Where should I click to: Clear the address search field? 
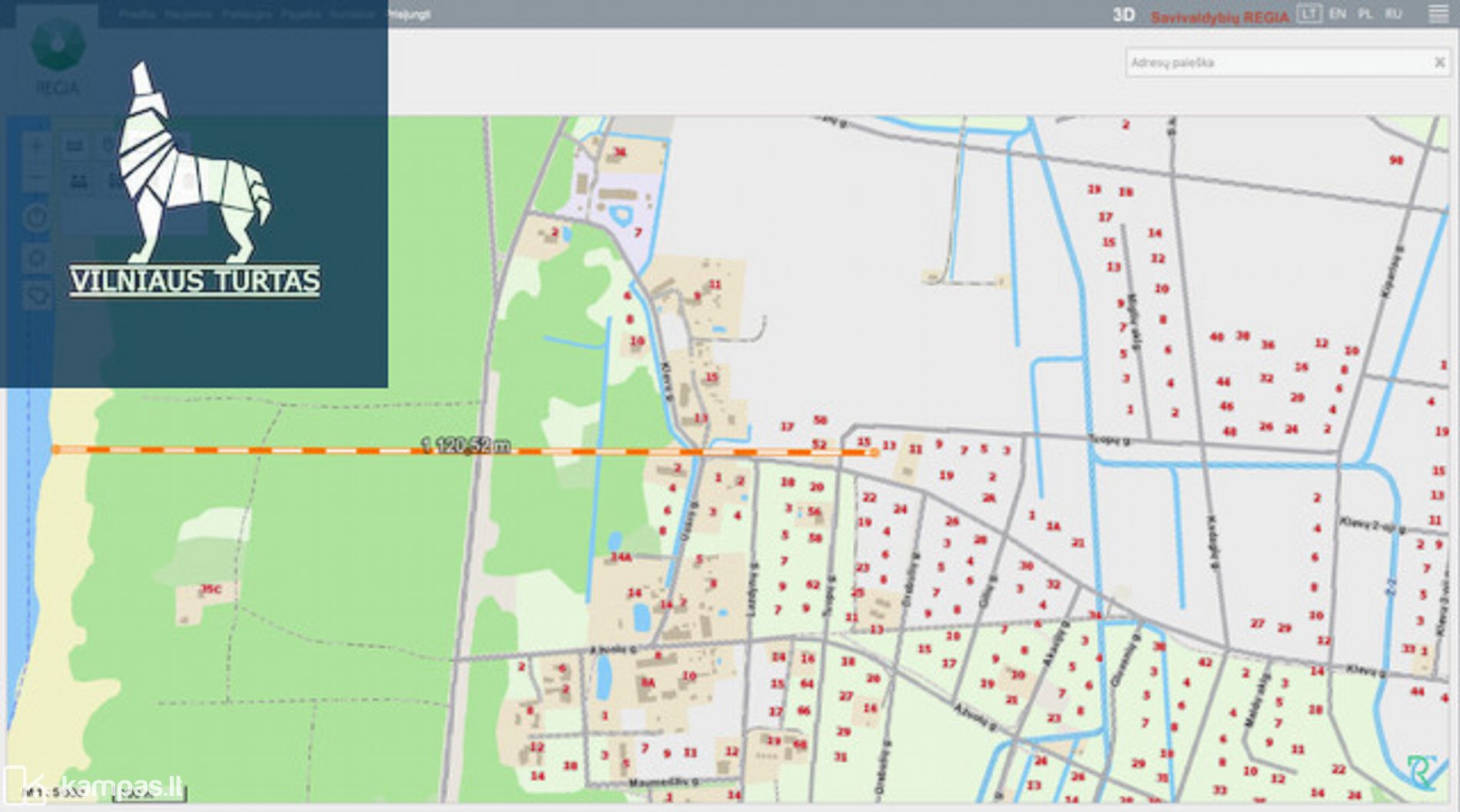click(x=1439, y=62)
